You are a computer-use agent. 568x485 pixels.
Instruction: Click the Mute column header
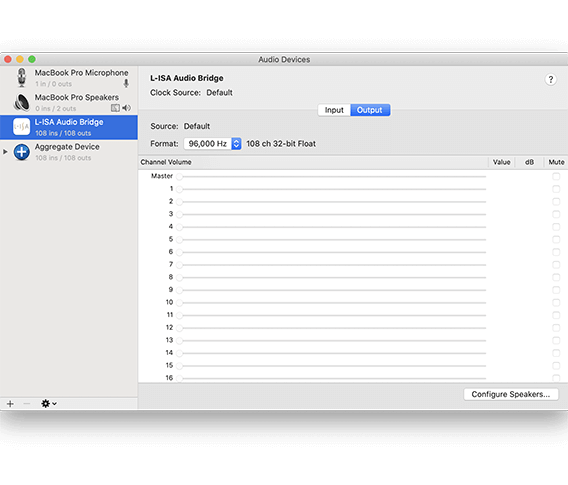tap(556, 162)
